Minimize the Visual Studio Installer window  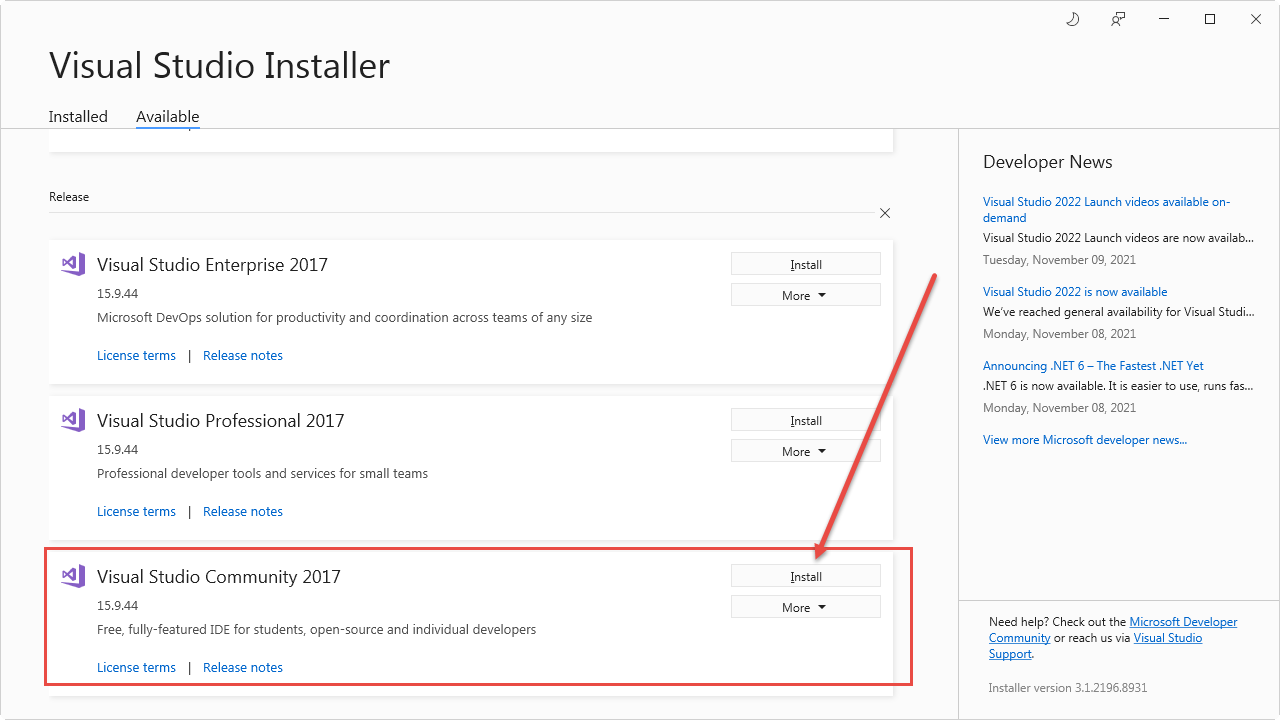pos(1164,19)
